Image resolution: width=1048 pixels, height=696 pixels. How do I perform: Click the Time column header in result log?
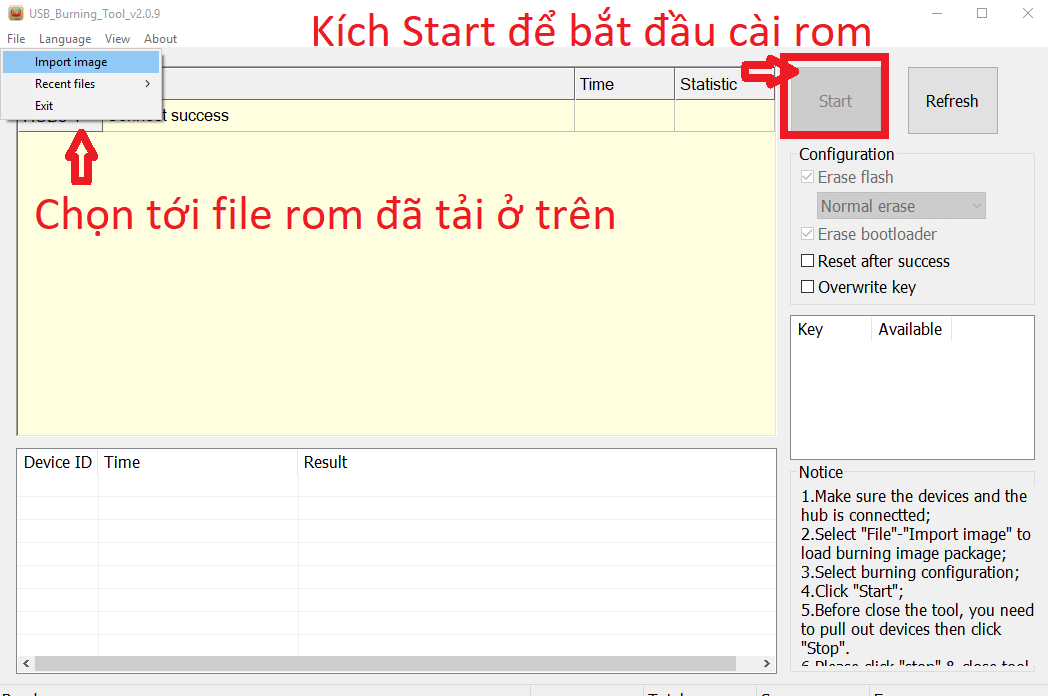(198, 462)
